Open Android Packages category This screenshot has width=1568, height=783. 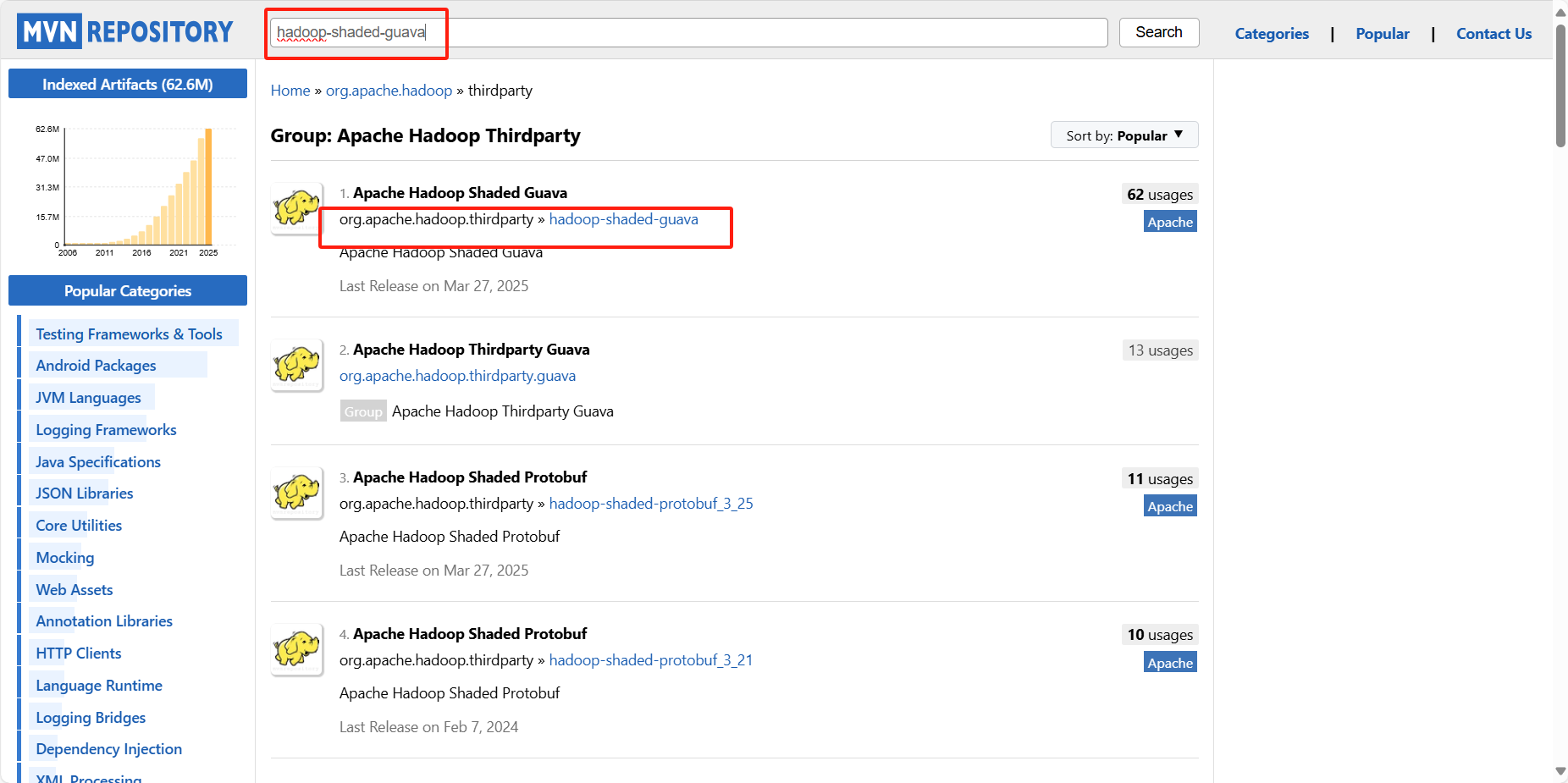point(96,366)
